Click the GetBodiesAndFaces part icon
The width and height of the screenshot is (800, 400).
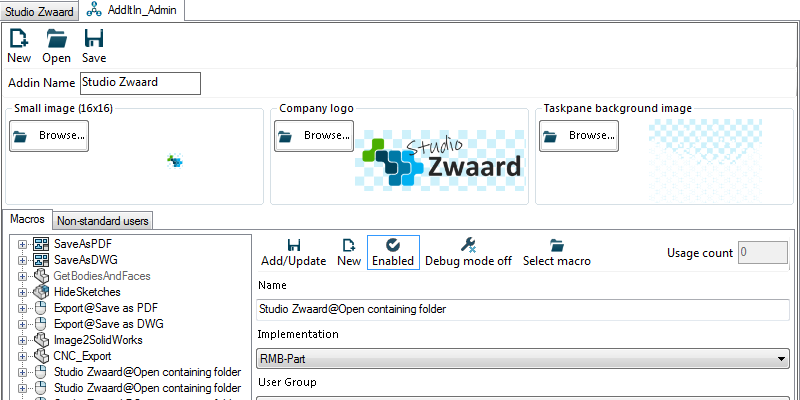[x=41, y=276]
